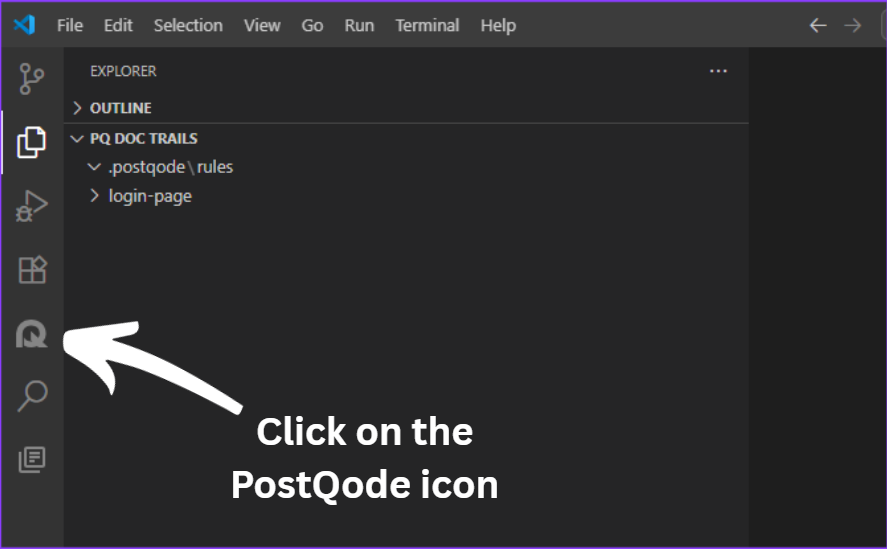Screen dimensions: 887x549
Task: Click the PostQode icon in activity bar
Action: (x=32, y=335)
